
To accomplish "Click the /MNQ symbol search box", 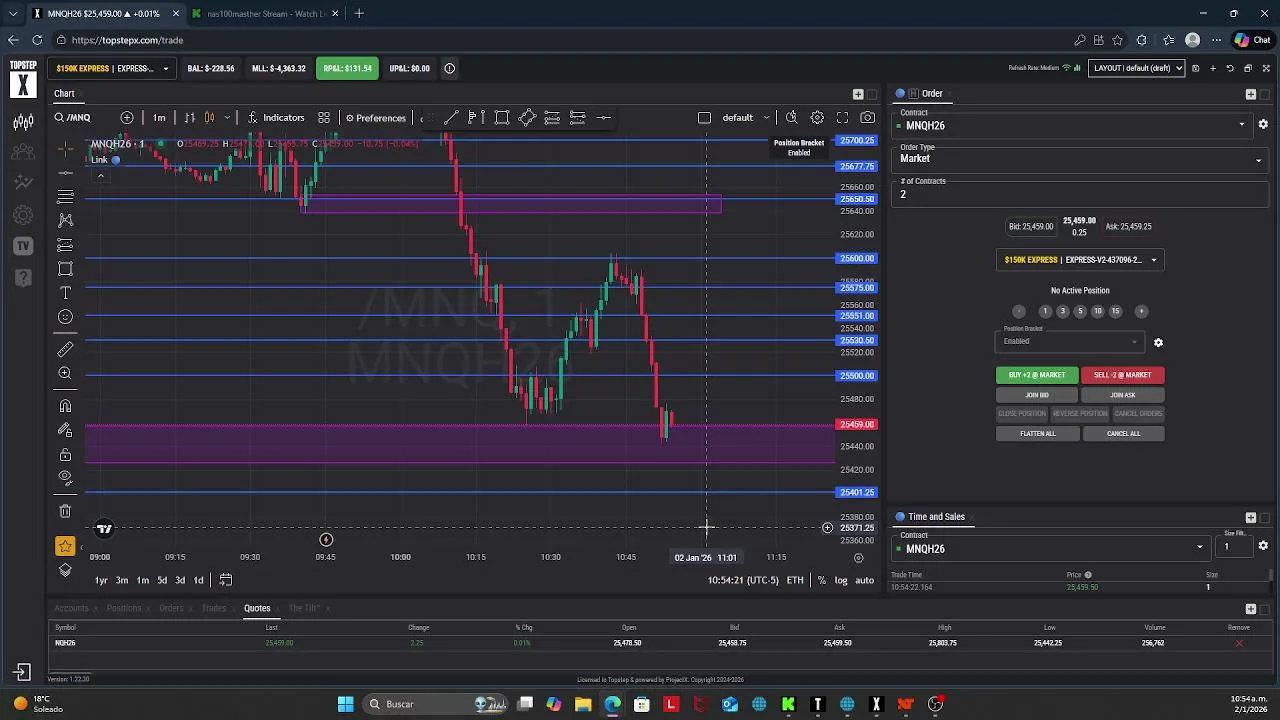I will 74,118.
